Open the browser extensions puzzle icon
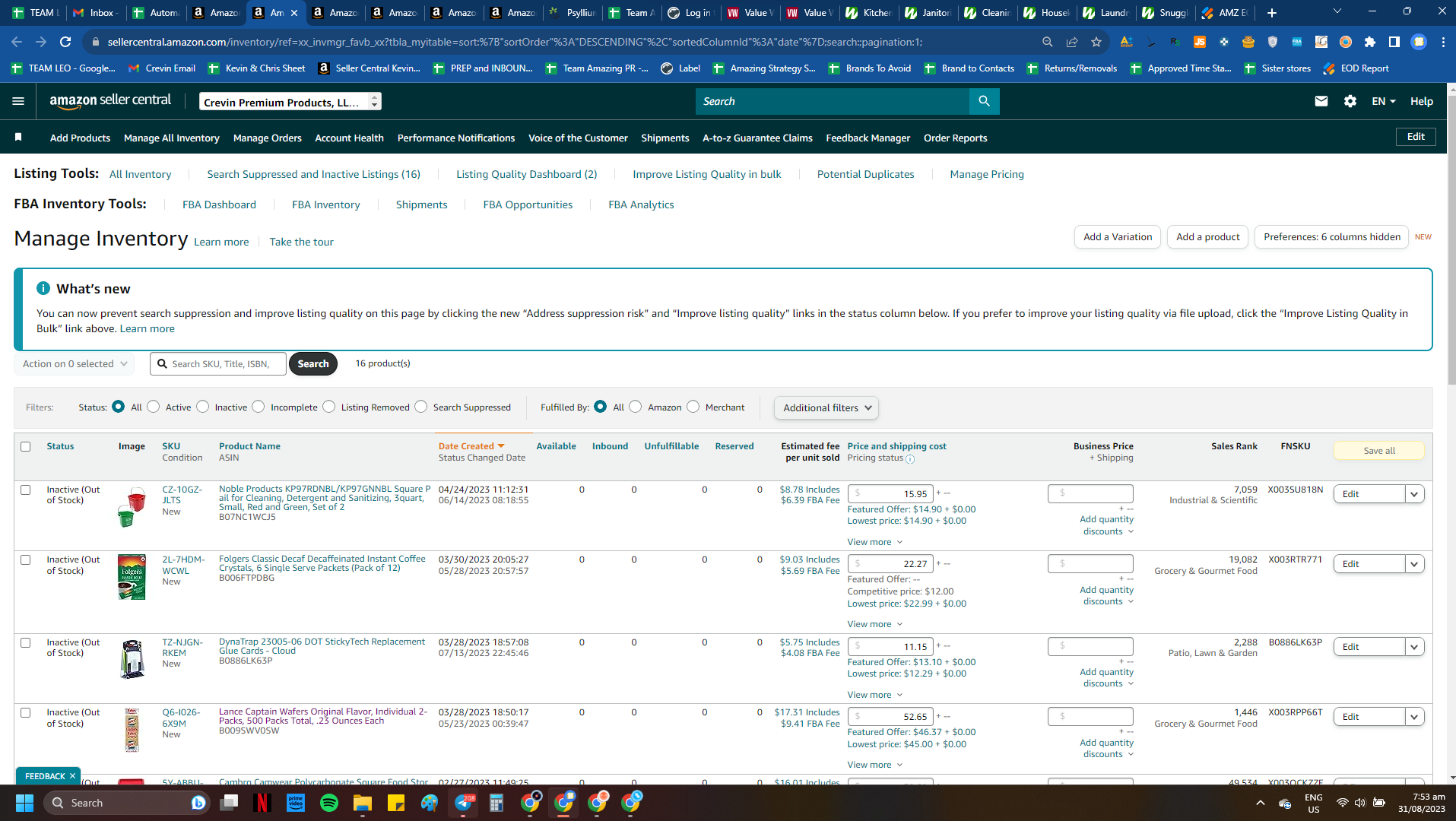Viewport: 1456px width, 821px height. [x=1370, y=42]
